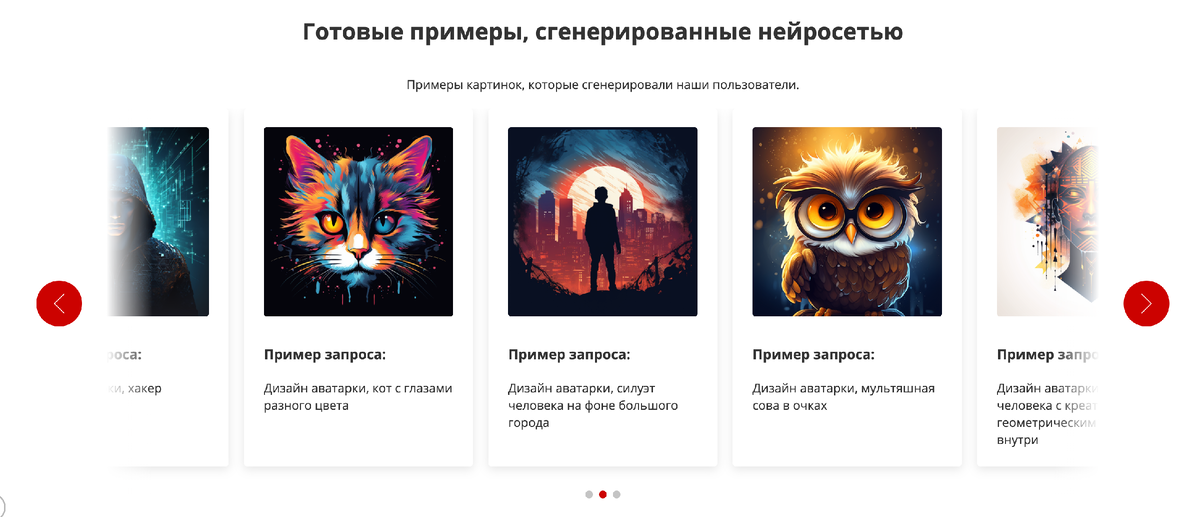Viewport: 1200px width, 517px height.
Task: Open the partially hidden hacker image
Action: coord(156,221)
